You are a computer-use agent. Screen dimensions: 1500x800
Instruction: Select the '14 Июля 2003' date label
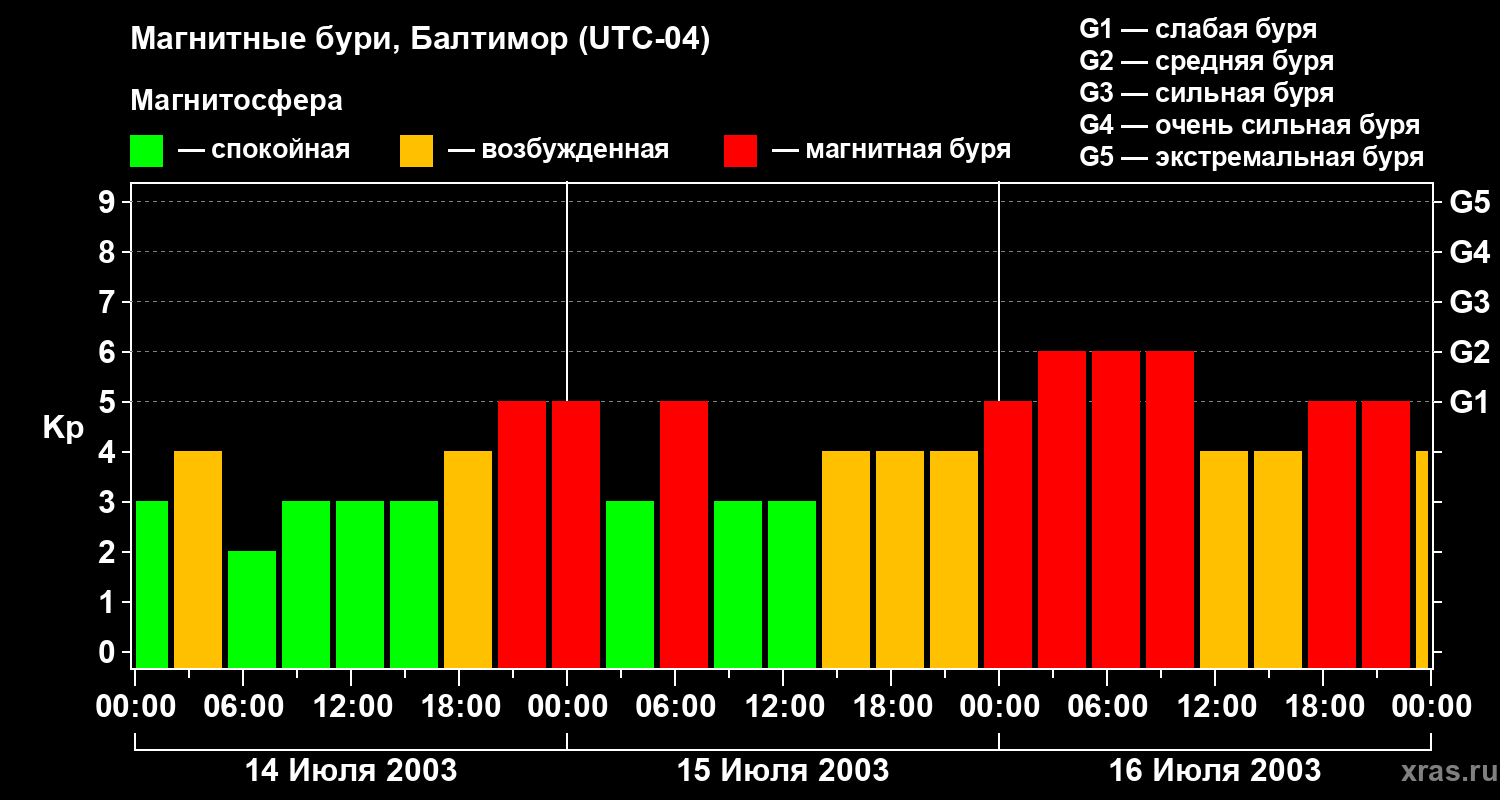point(351,771)
